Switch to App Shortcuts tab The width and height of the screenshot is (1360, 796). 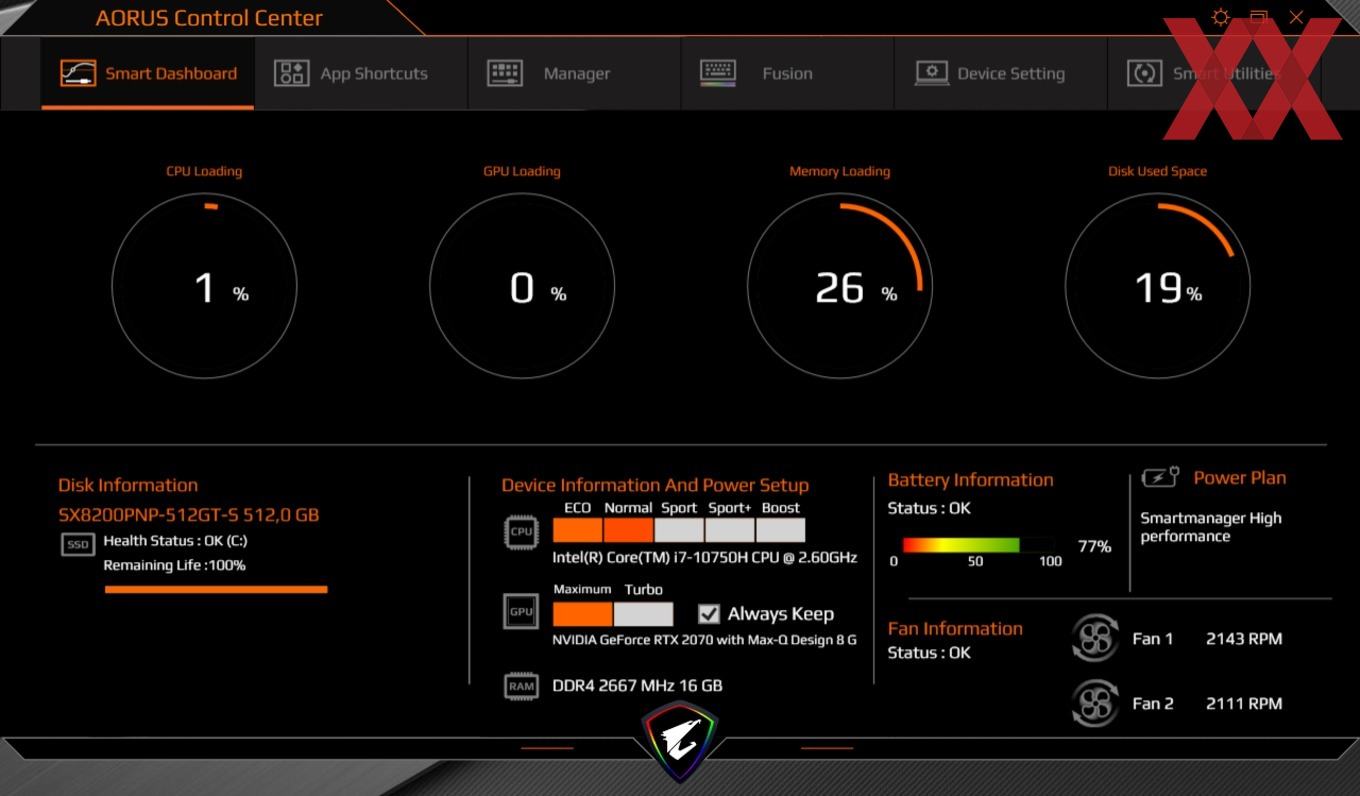[361, 73]
